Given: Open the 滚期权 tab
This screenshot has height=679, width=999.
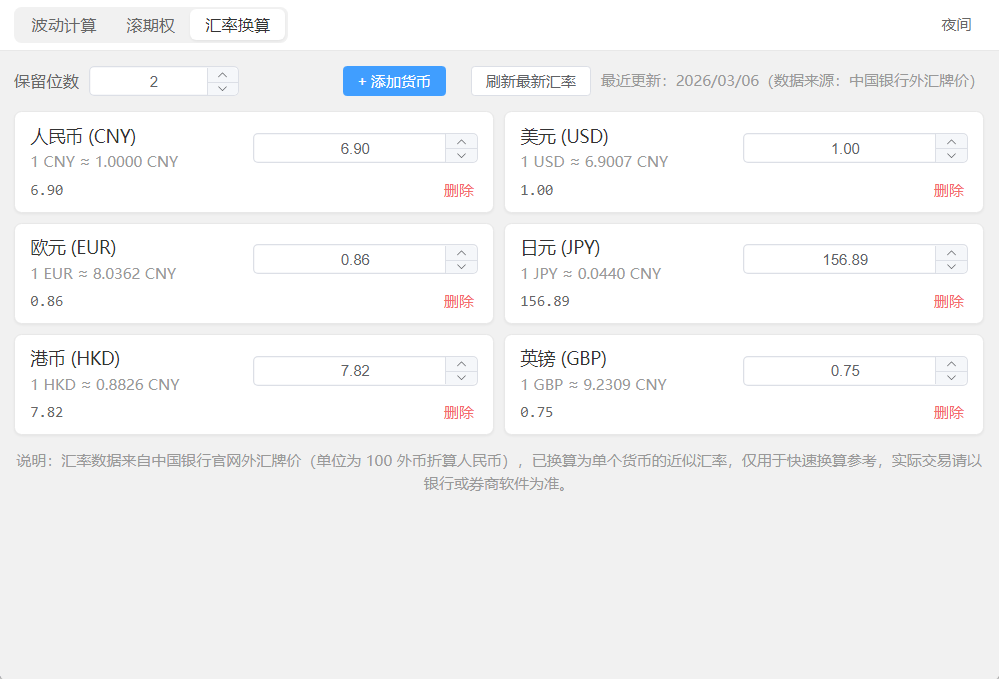Looking at the screenshot, I should point(150,25).
